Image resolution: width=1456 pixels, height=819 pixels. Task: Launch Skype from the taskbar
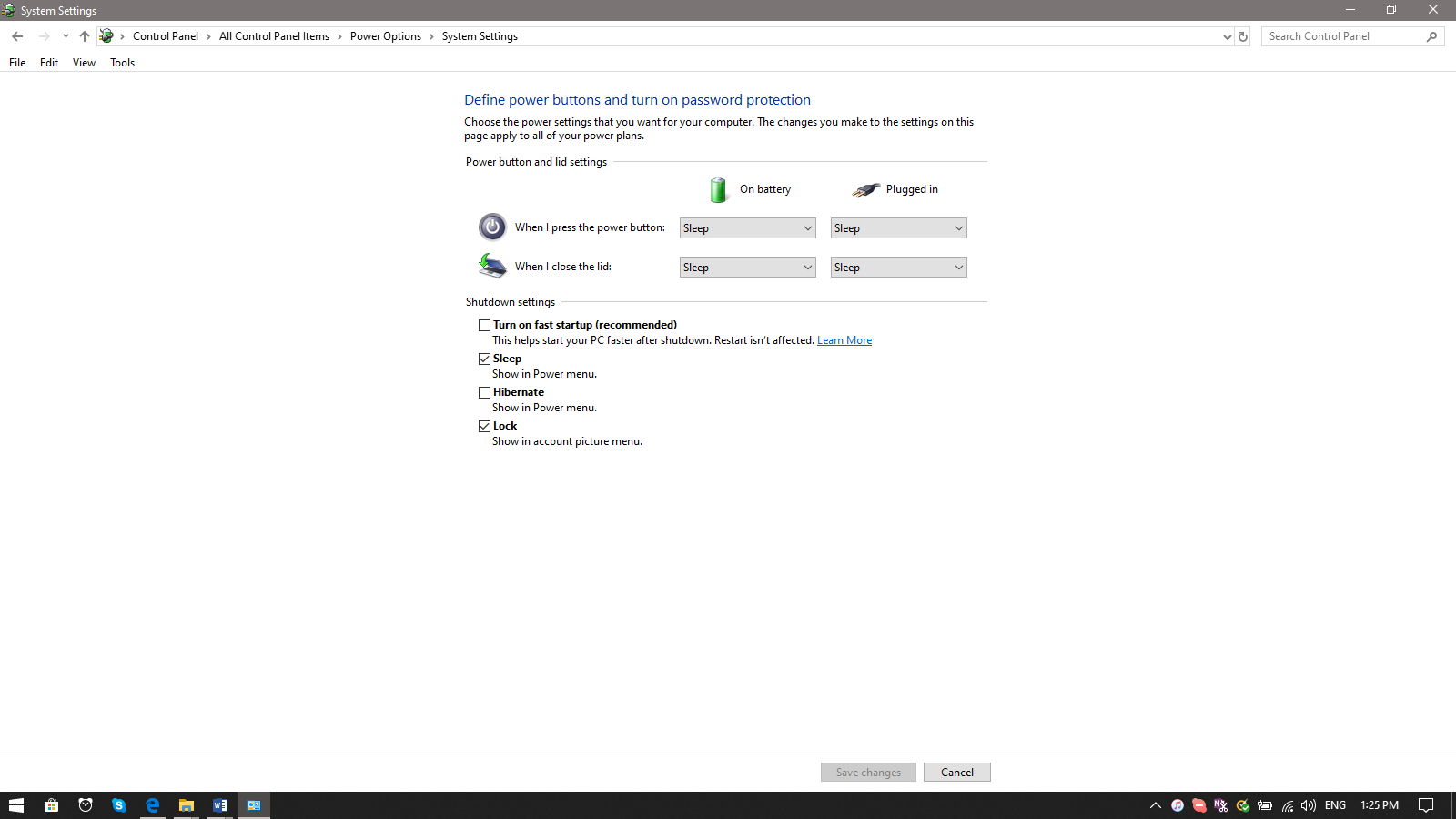click(119, 805)
